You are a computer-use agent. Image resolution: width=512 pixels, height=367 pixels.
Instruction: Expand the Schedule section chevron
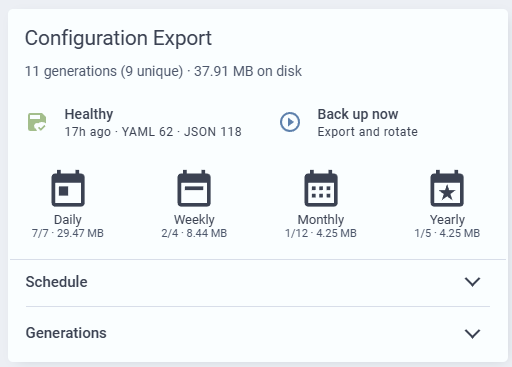point(472,282)
